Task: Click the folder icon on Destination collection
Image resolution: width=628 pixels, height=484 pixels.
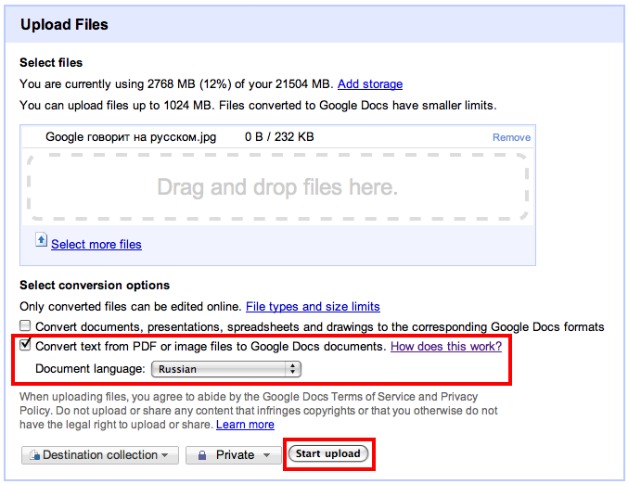Action: (x=35, y=455)
